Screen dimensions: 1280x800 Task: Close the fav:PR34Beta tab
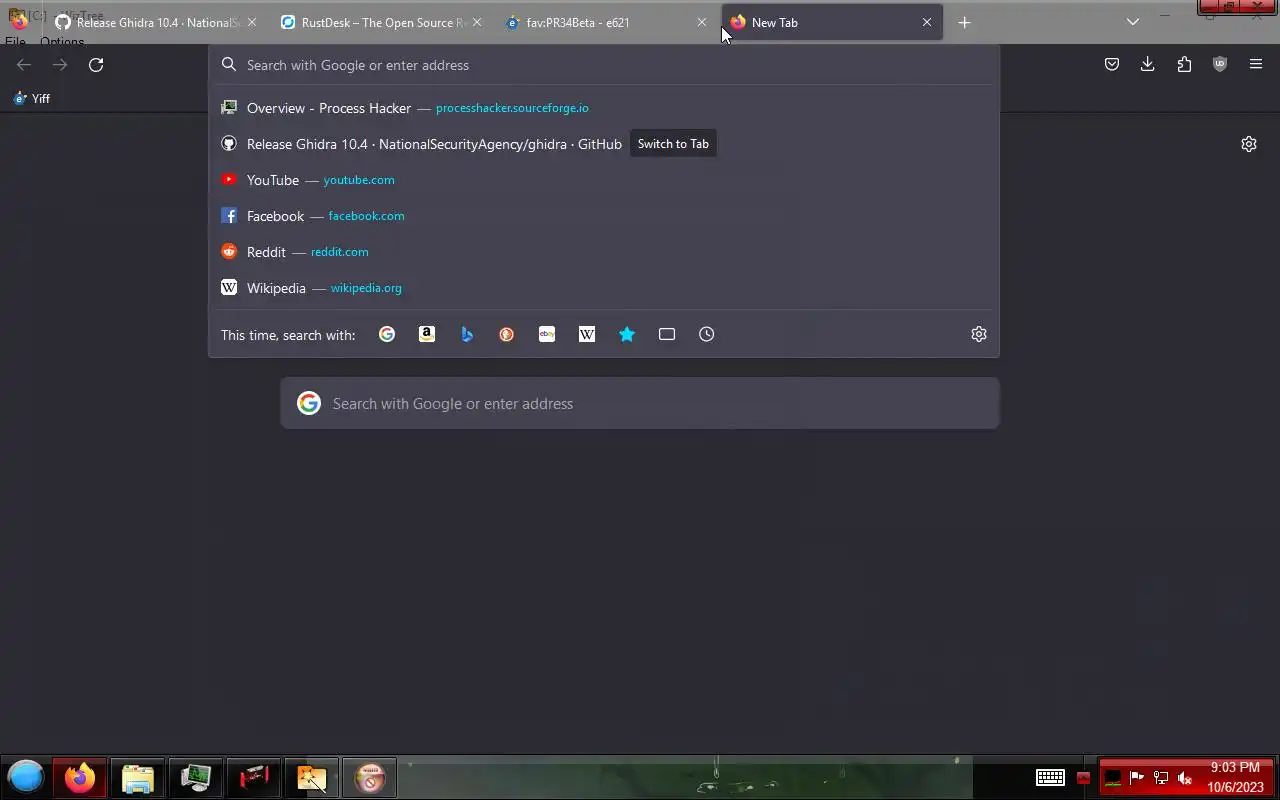click(702, 22)
